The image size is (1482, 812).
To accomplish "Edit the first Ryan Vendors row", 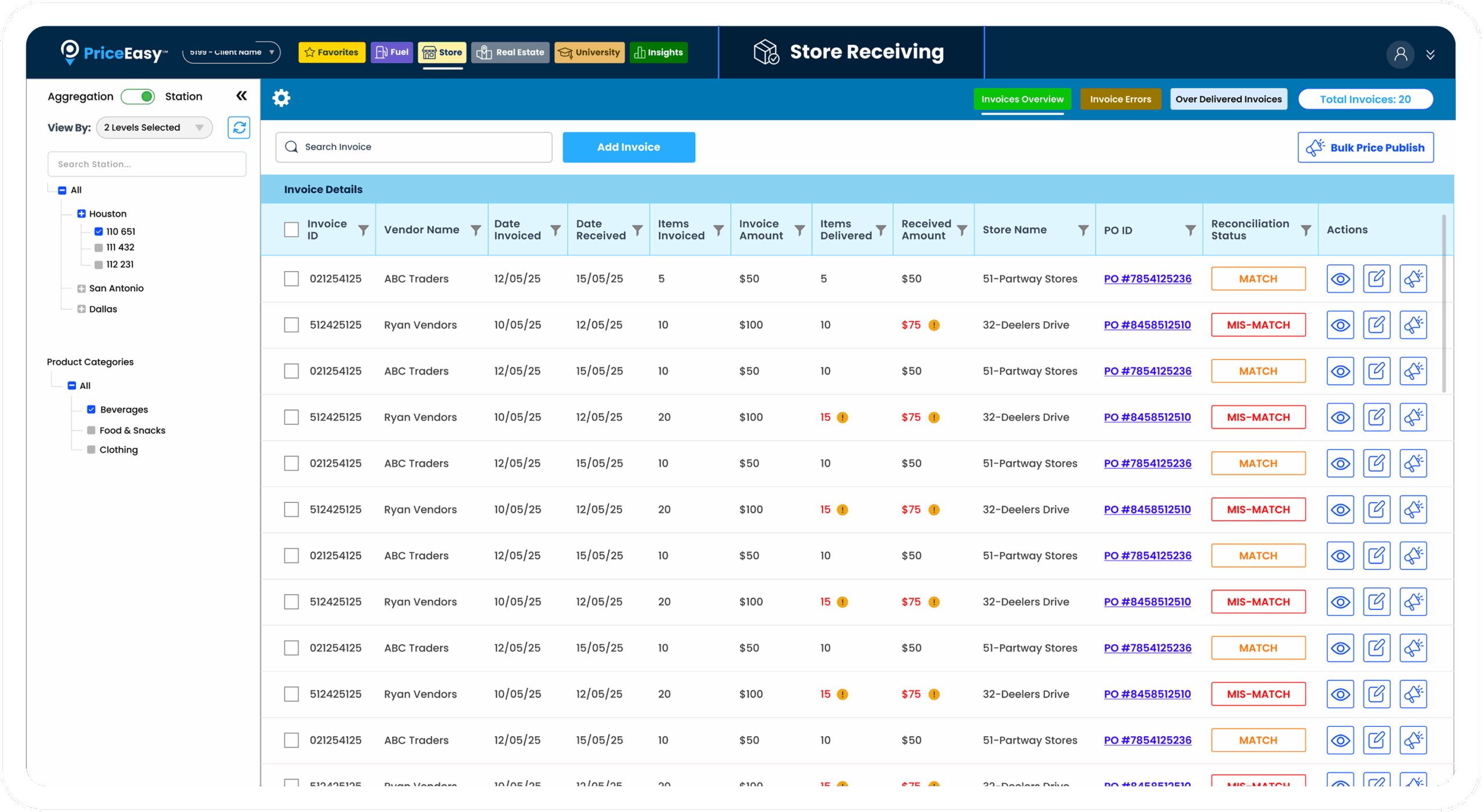I will pyautogui.click(x=1376, y=325).
